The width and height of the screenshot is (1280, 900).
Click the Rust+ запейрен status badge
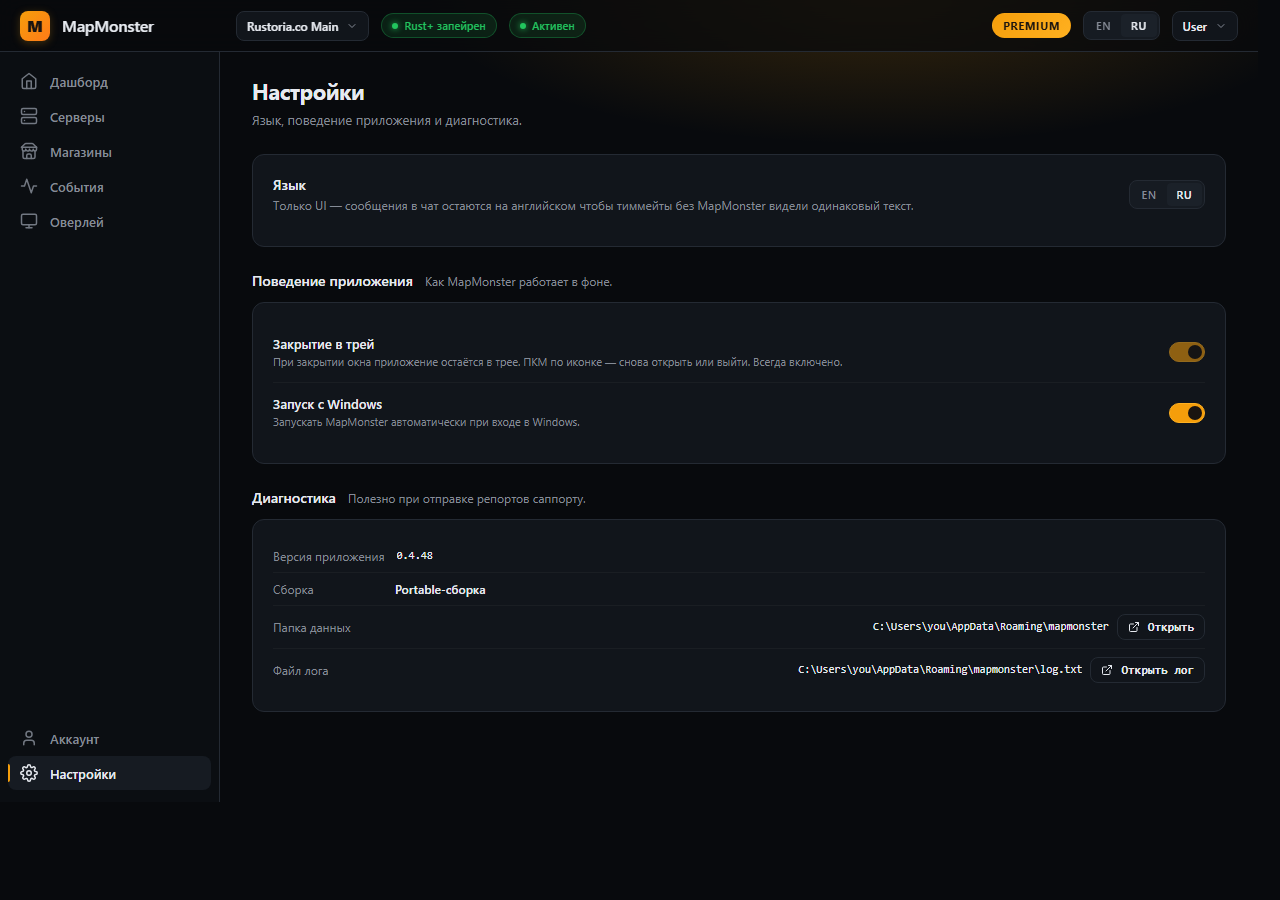[439, 26]
